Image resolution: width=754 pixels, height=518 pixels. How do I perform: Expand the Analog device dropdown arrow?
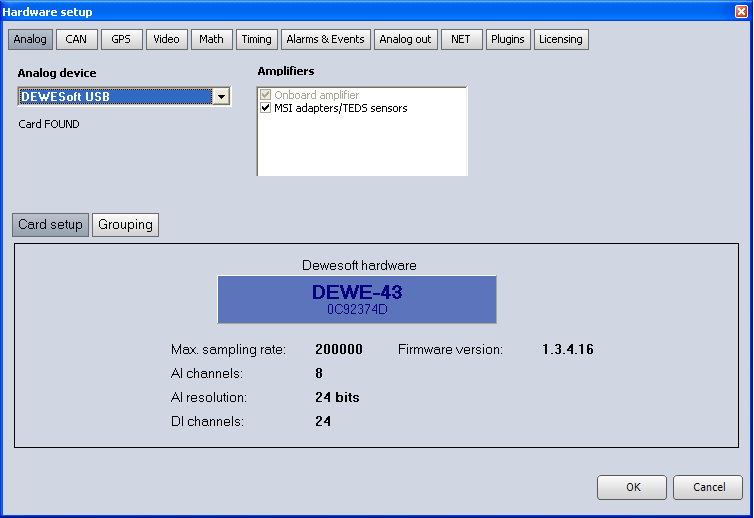[221, 97]
